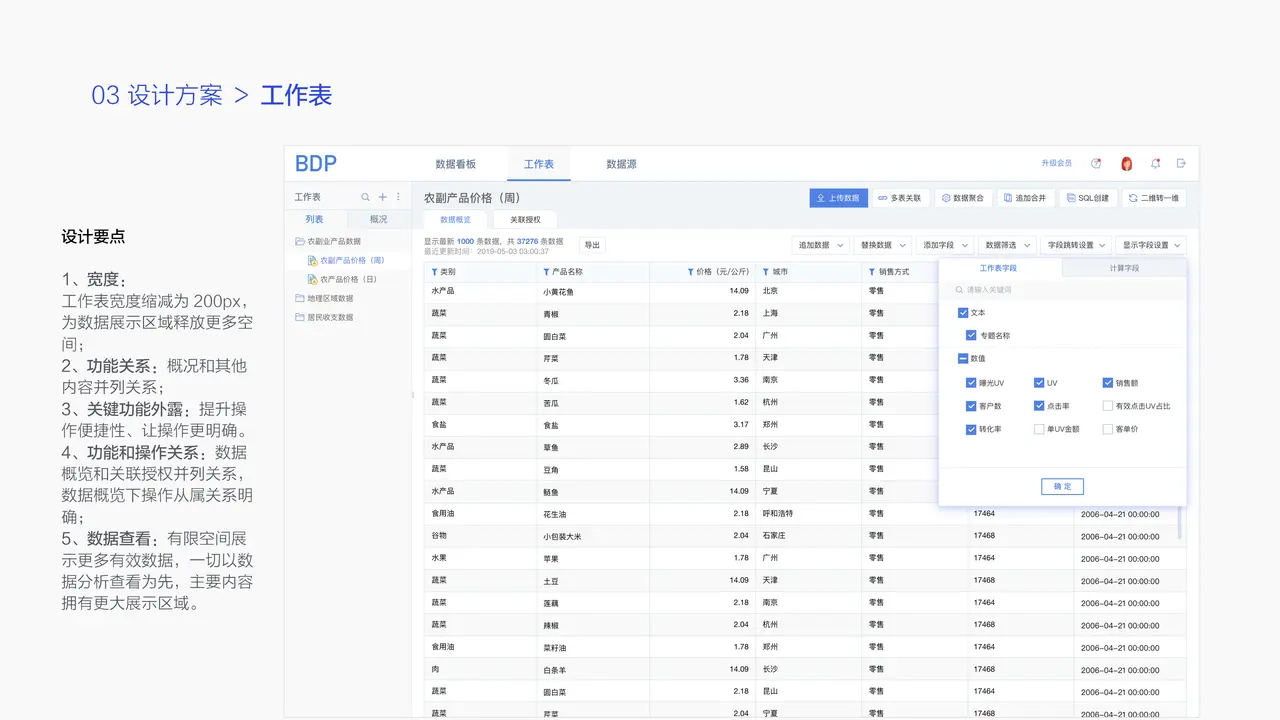Open the three-dot menu in 工作表 sidebar
This screenshot has width=1280, height=720.
pyautogui.click(x=398, y=197)
